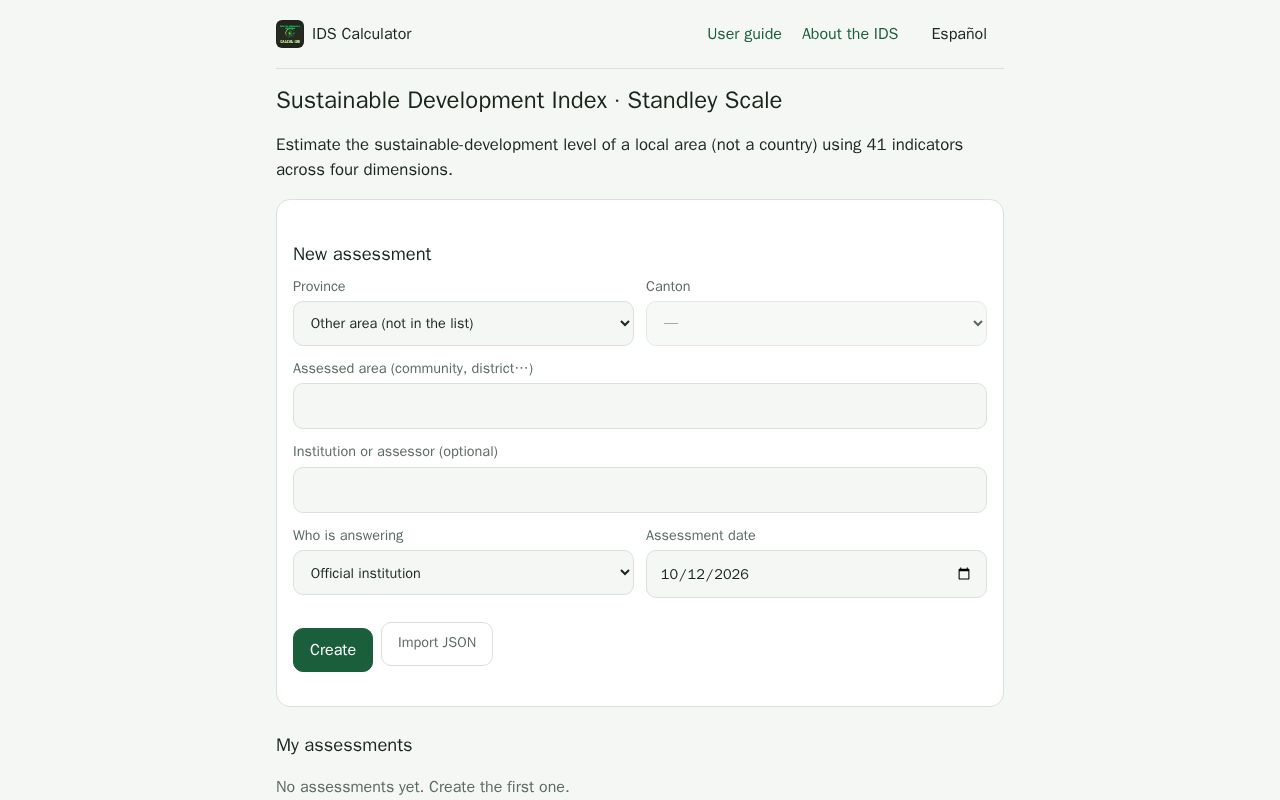Click the 'Sustainable Development Index · Standley Scale' heading
This screenshot has height=800, width=1280.
pyautogui.click(x=529, y=100)
